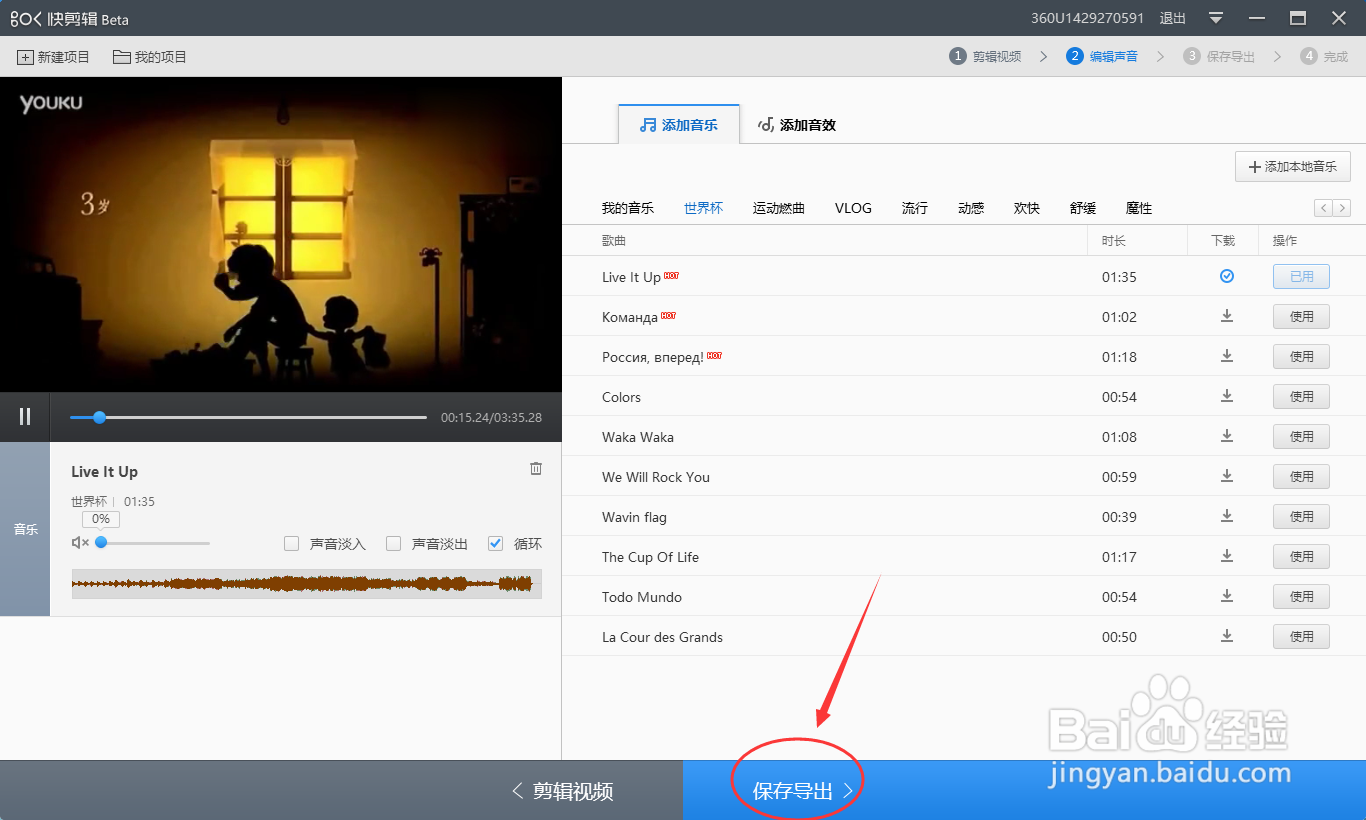Click the 00:15.24/03:35.28 time readout
The image size is (1366, 820).
pyautogui.click(x=491, y=418)
